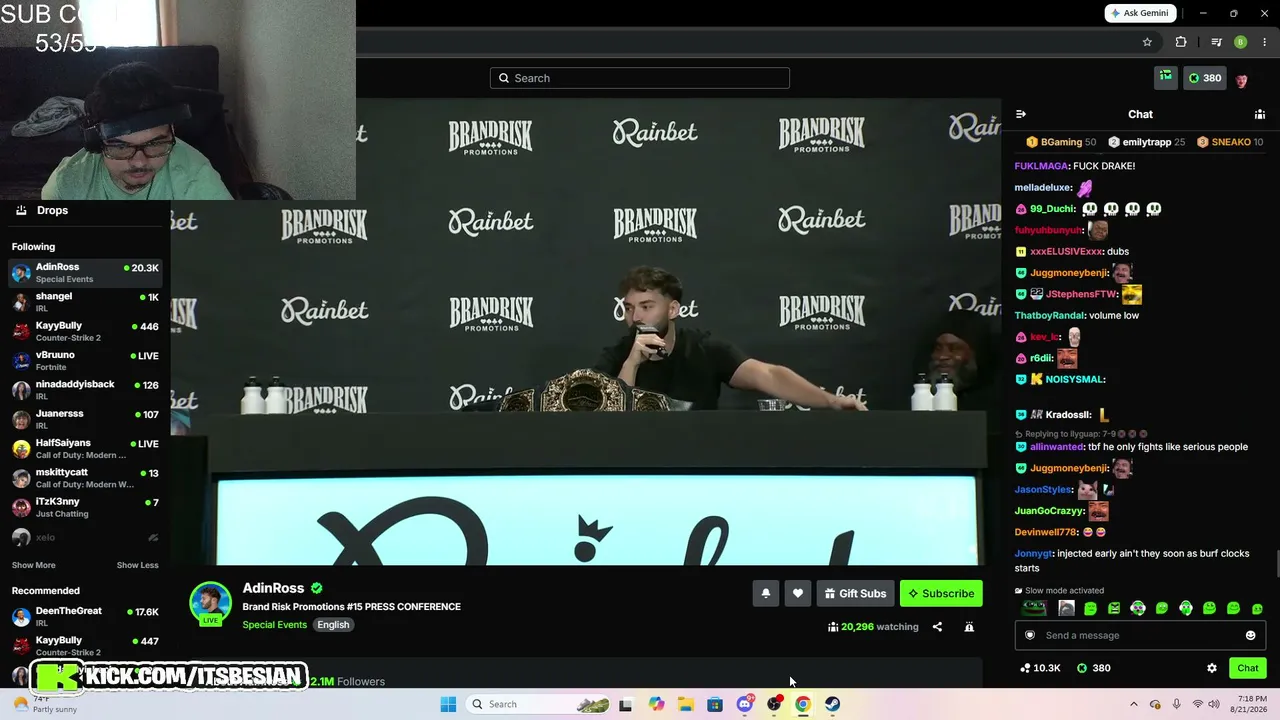Click Jonnygt username in chat
The image size is (1280, 720).
1034,554
